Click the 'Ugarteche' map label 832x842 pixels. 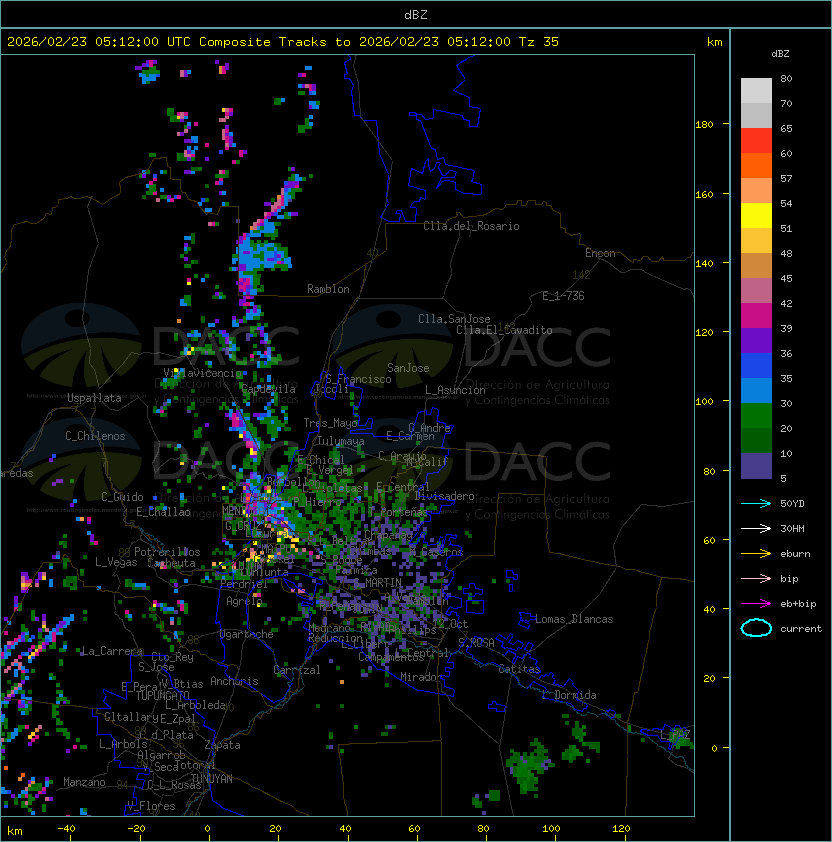pyautogui.click(x=247, y=634)
